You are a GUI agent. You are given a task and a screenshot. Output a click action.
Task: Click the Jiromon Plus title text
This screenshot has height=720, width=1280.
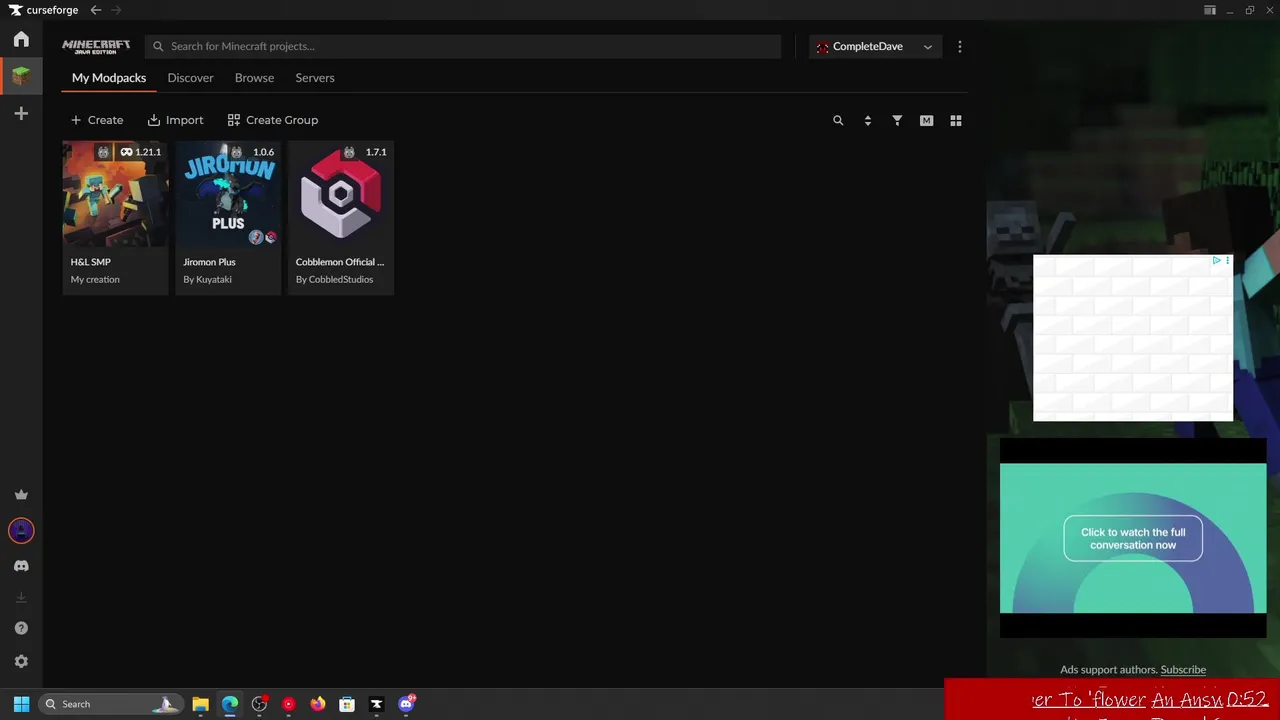pos(209,262)
